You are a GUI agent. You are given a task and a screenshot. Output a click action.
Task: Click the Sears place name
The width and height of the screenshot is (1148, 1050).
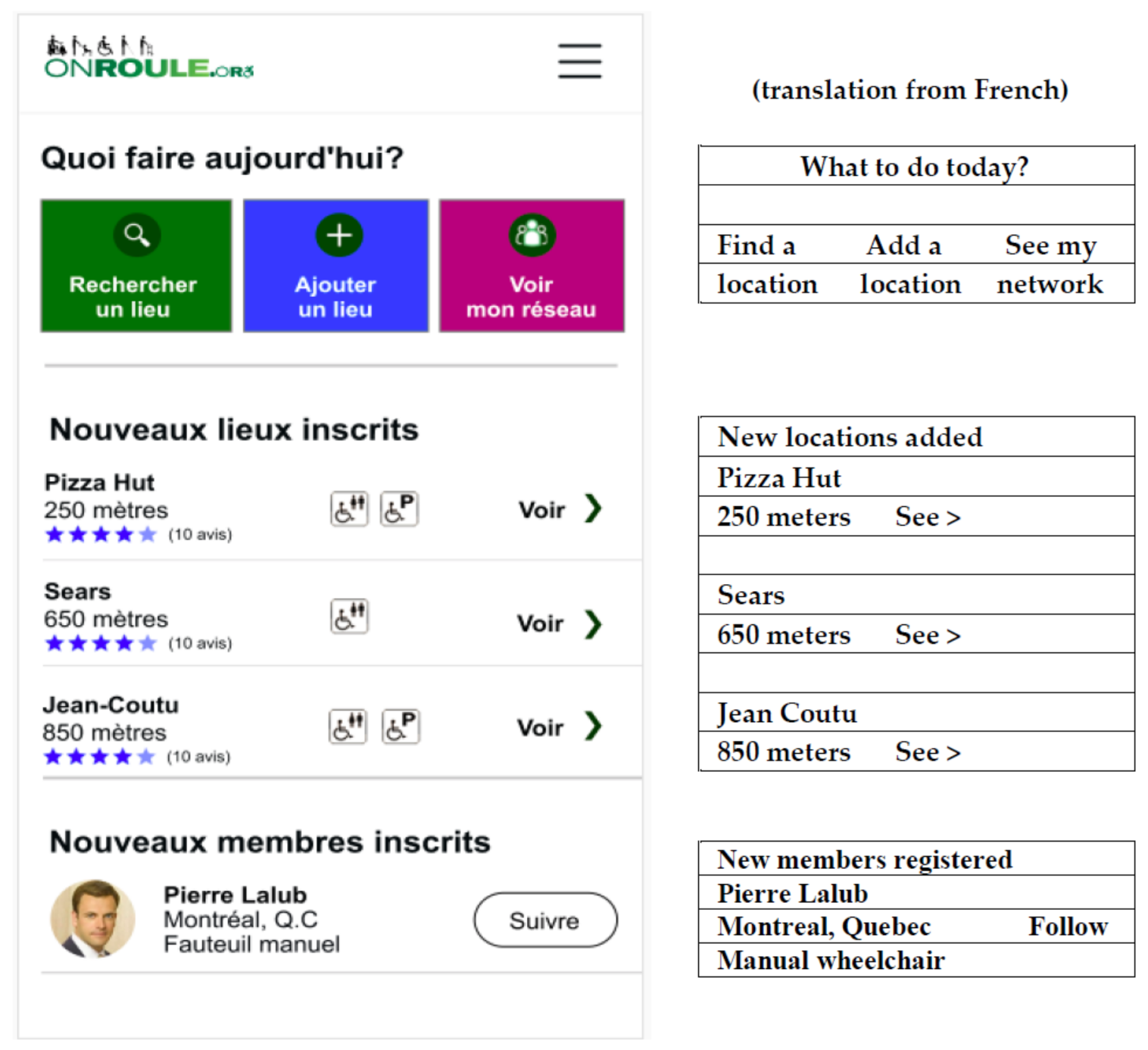click(x=77, y=591)
